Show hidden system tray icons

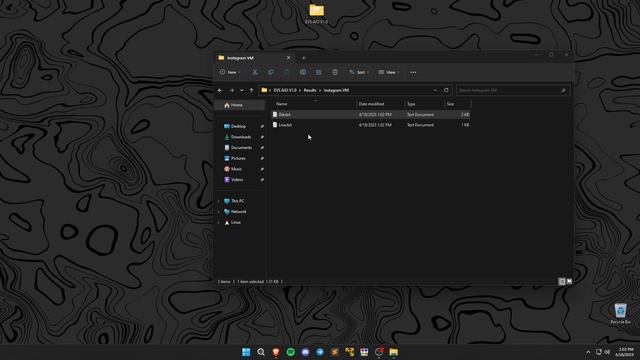[588, 352]
